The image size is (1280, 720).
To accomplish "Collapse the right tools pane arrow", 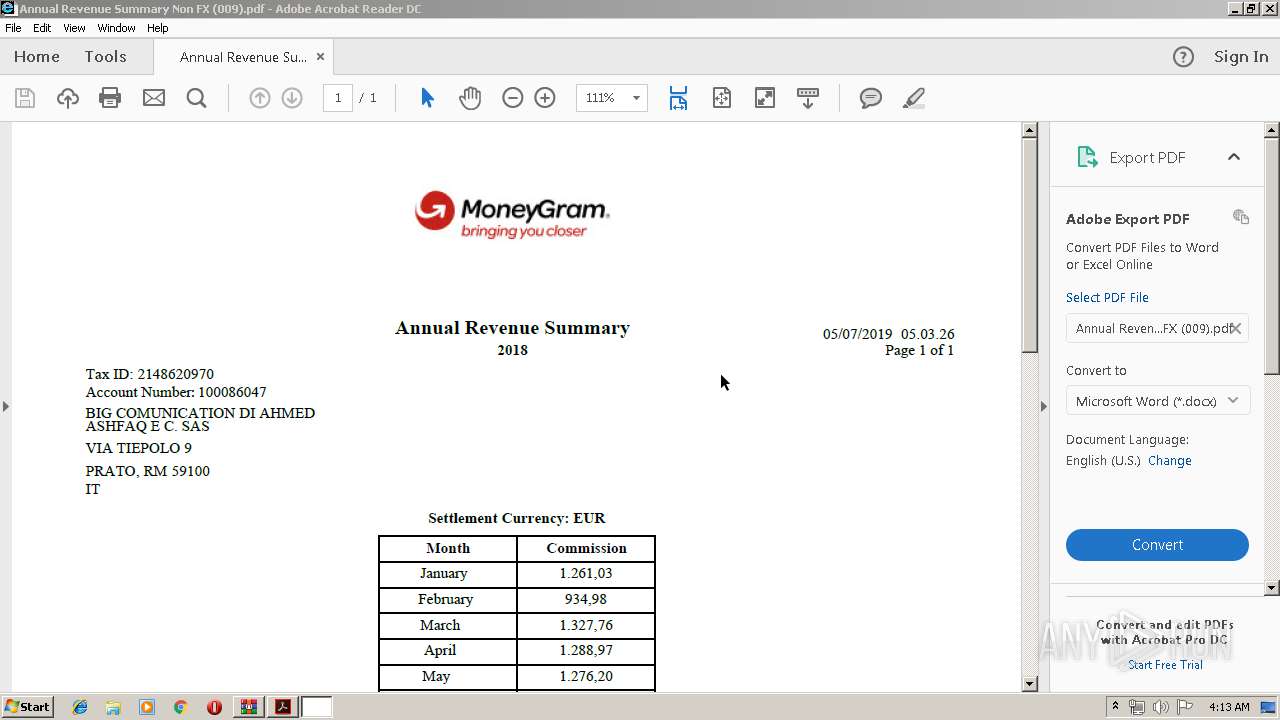I will click(x=1044, y=406).
